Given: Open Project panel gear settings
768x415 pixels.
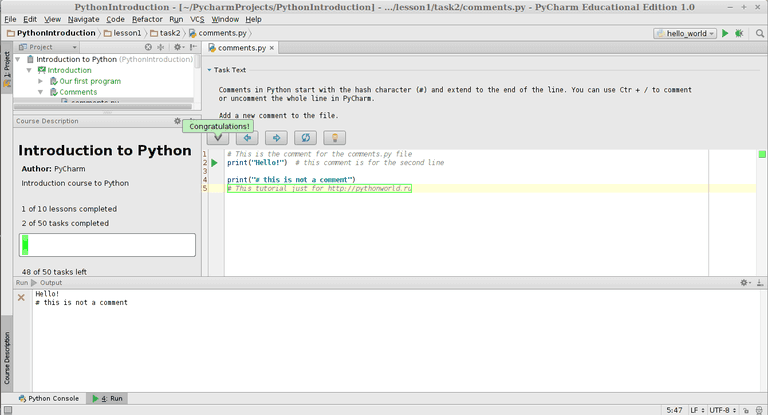Looking at the screenshot, I should click(178, 47).
